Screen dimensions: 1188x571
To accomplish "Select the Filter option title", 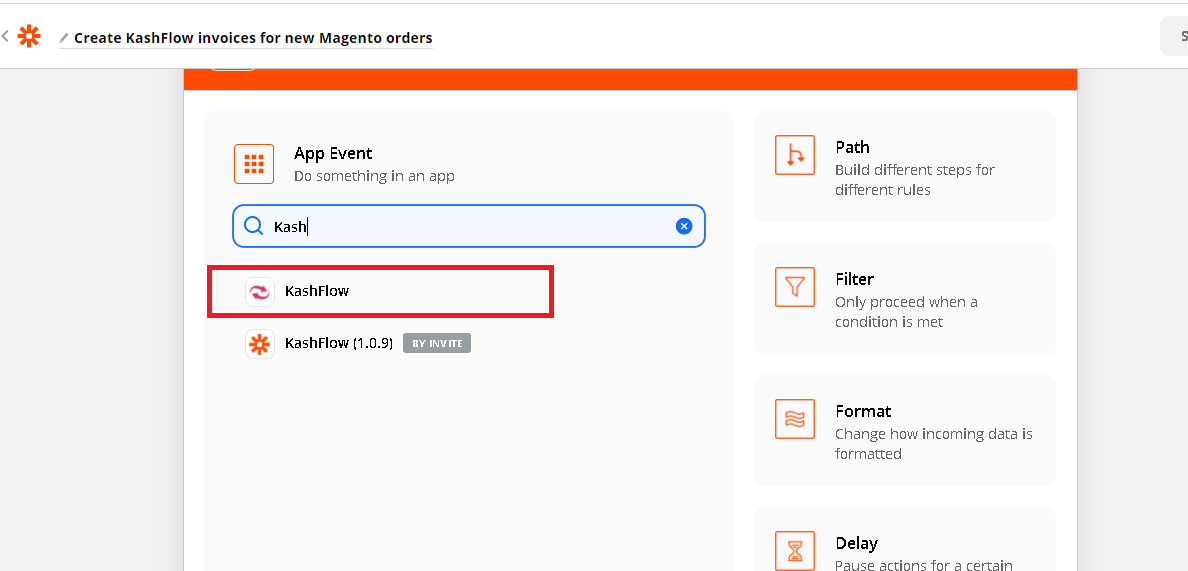I will tap(854, 279).
